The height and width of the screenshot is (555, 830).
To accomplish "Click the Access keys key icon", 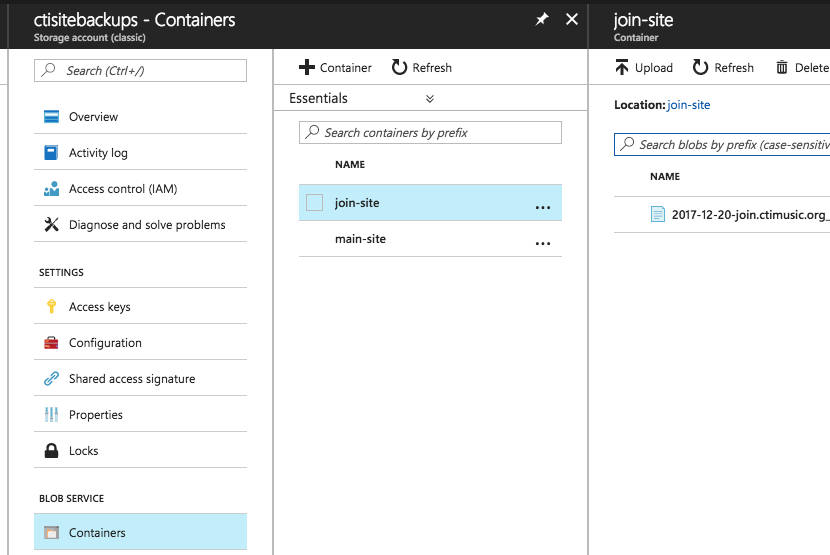I will pyautogui.click(x=51, y=307).
